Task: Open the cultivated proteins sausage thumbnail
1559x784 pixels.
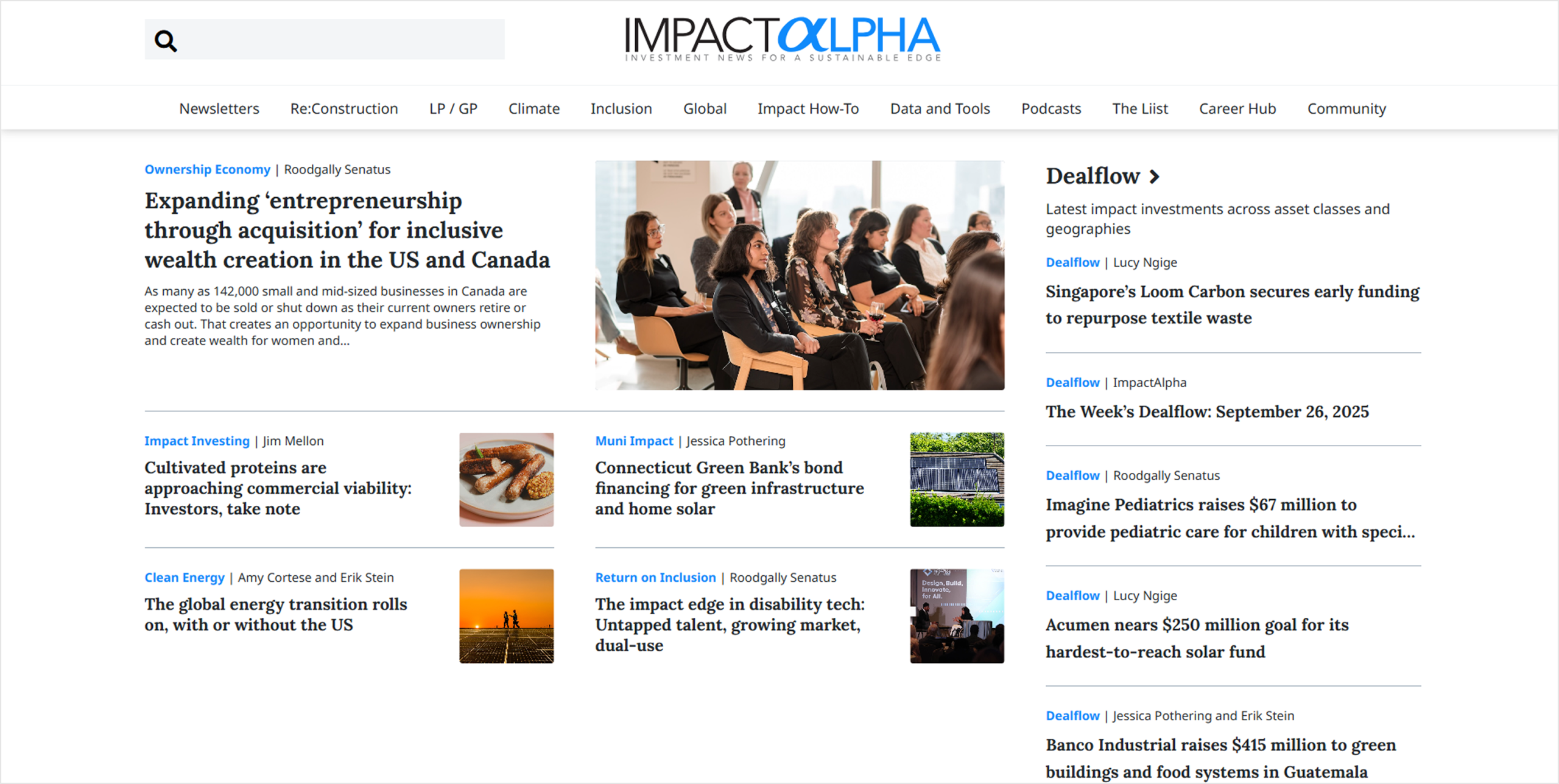Action: 507,480
